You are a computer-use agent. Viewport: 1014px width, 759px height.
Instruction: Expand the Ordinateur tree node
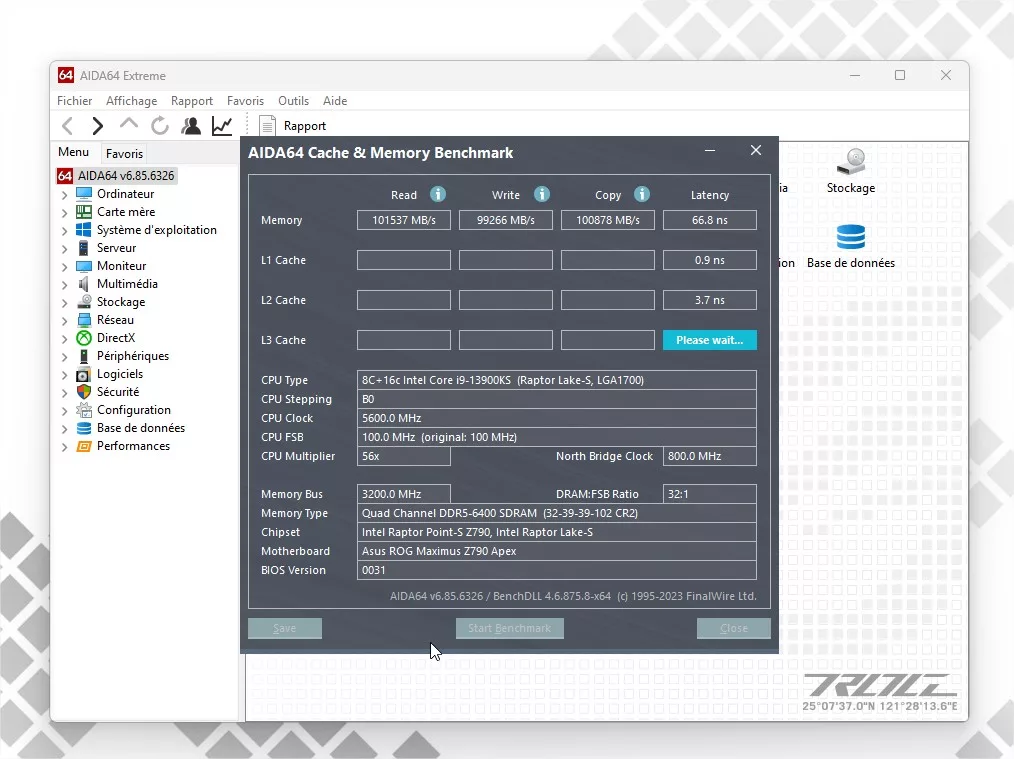[x=65, y=194]
